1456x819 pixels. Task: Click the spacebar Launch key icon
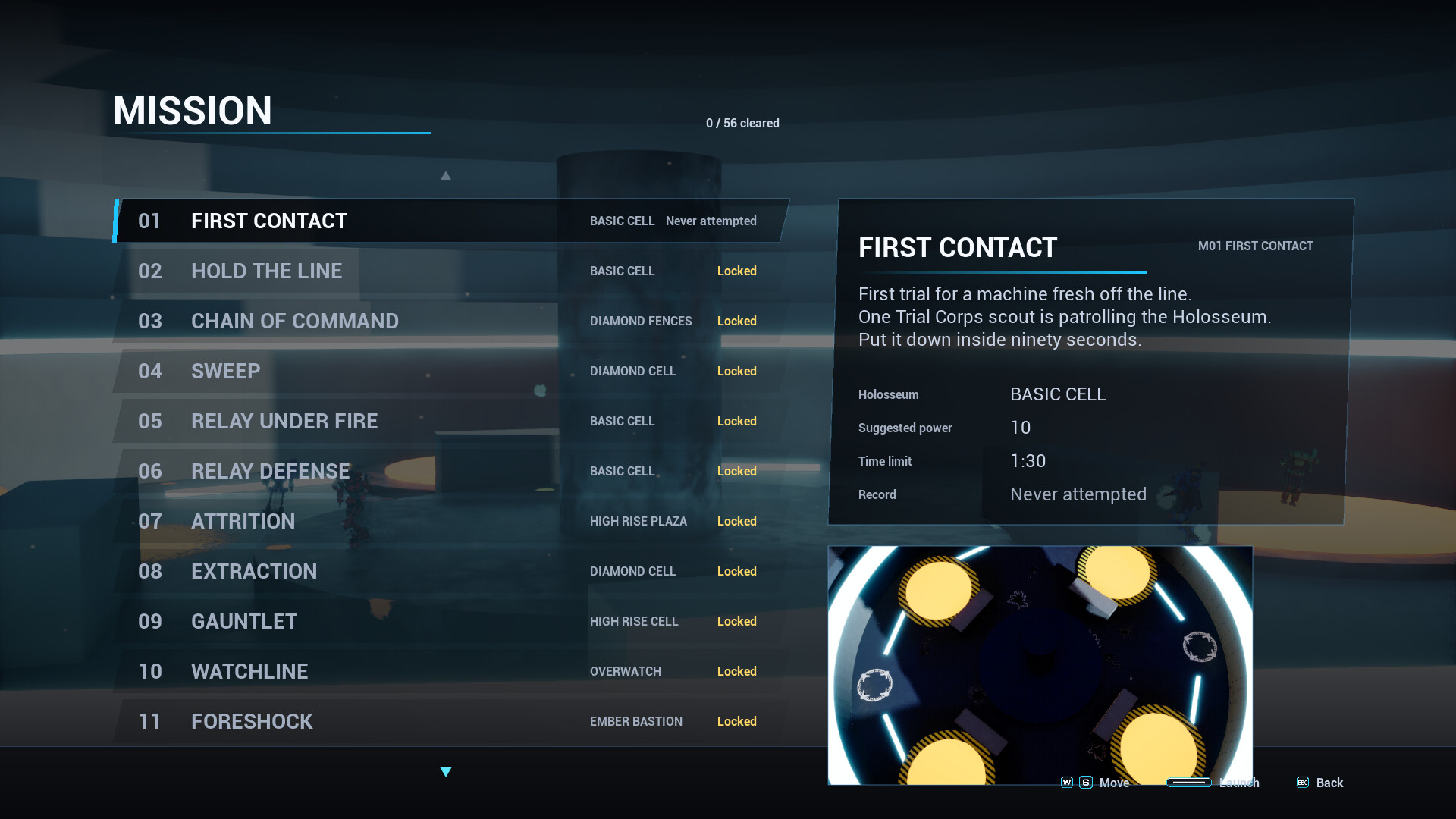[1188, 783]
